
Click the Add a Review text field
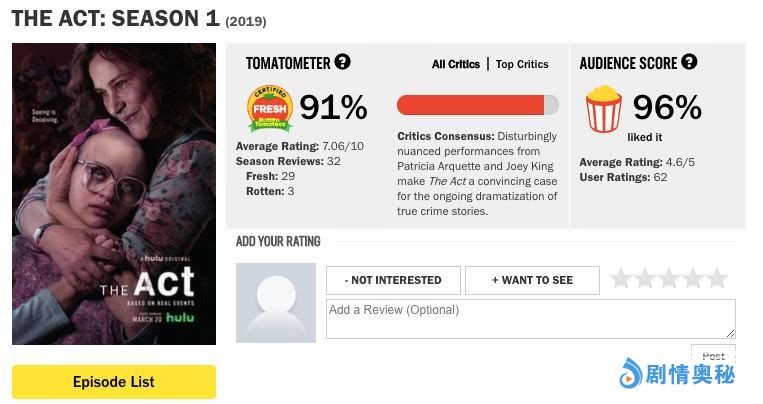(x=530, y=318)
